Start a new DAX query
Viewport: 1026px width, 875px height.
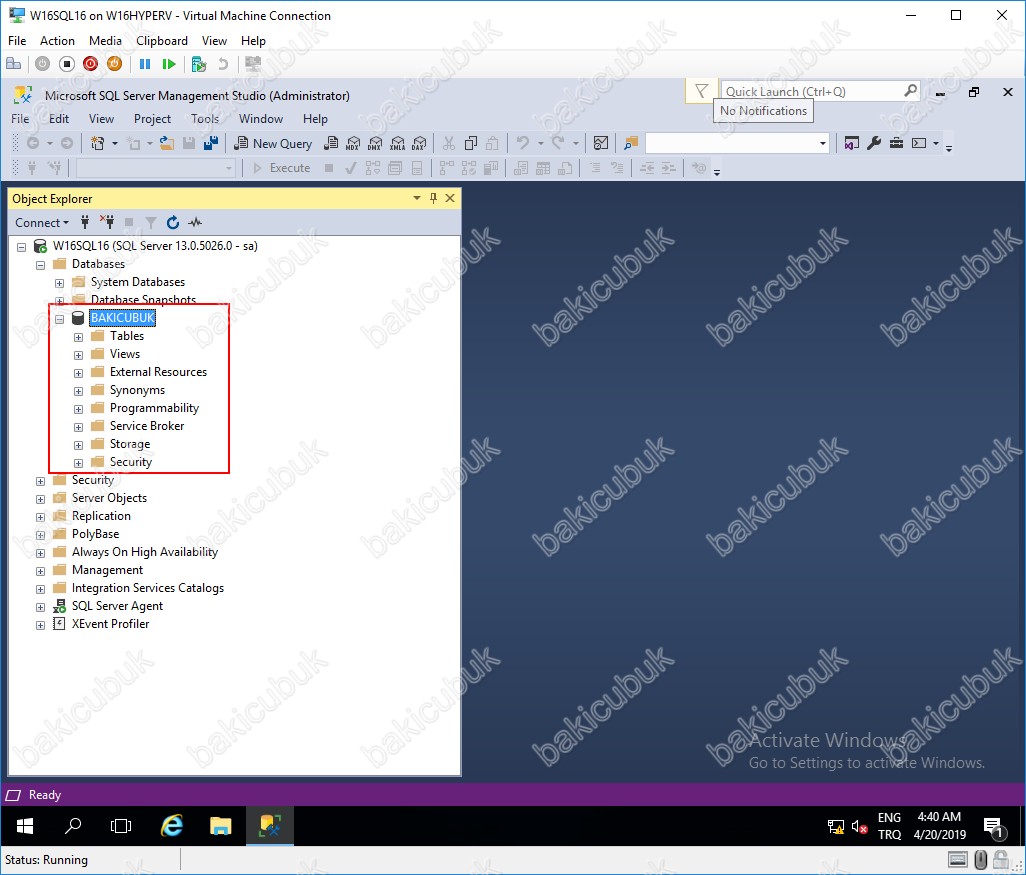click(x=419, y=143)
